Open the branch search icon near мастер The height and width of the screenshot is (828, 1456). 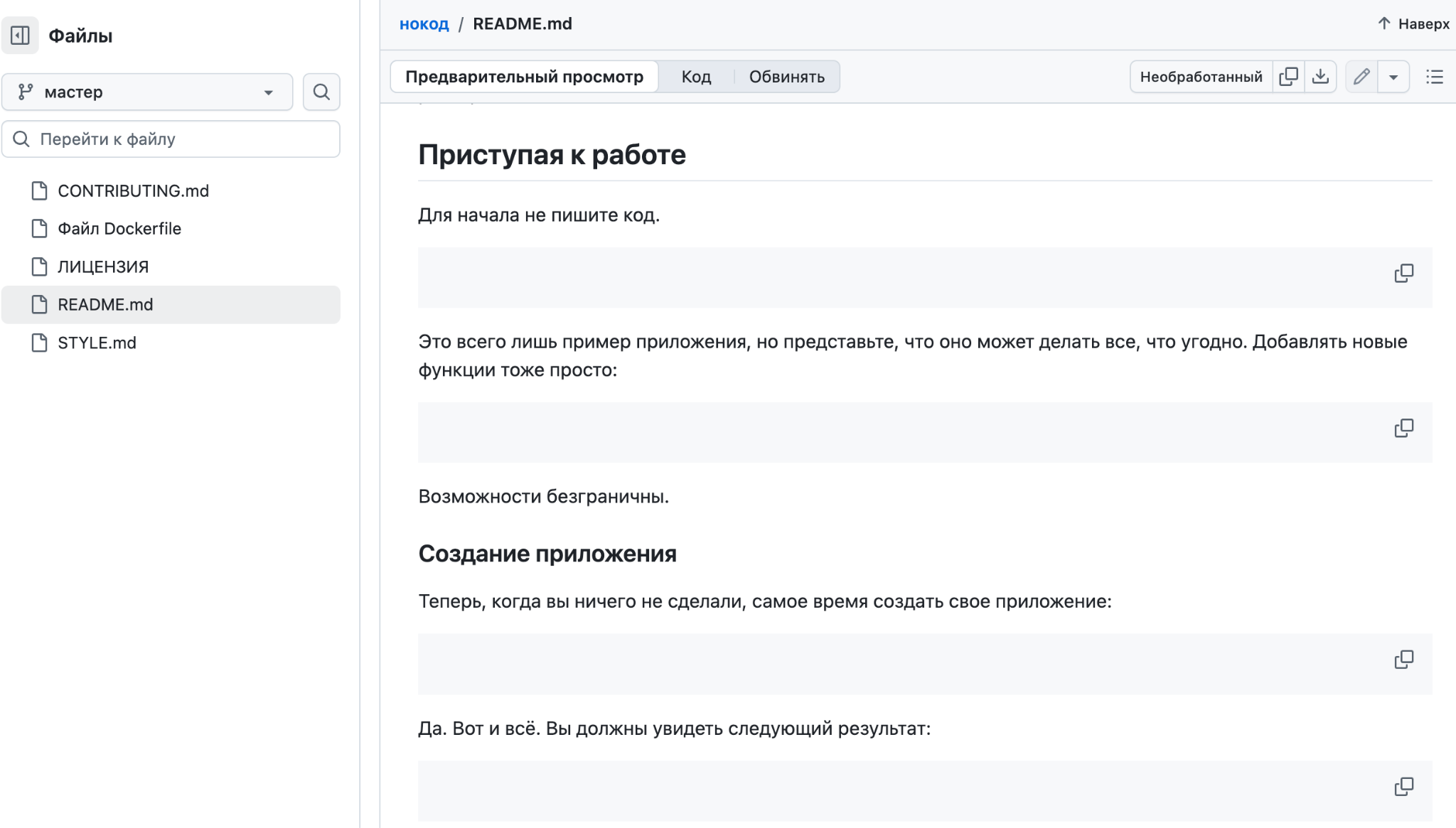pyautogui.click(x=321, y=92)
